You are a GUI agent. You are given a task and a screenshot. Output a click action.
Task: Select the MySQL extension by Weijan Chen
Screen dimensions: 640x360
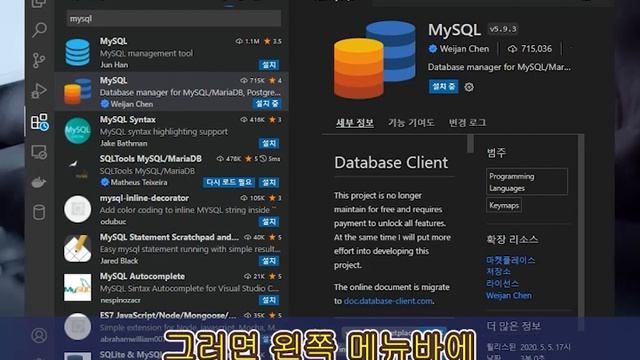(171, 92)
